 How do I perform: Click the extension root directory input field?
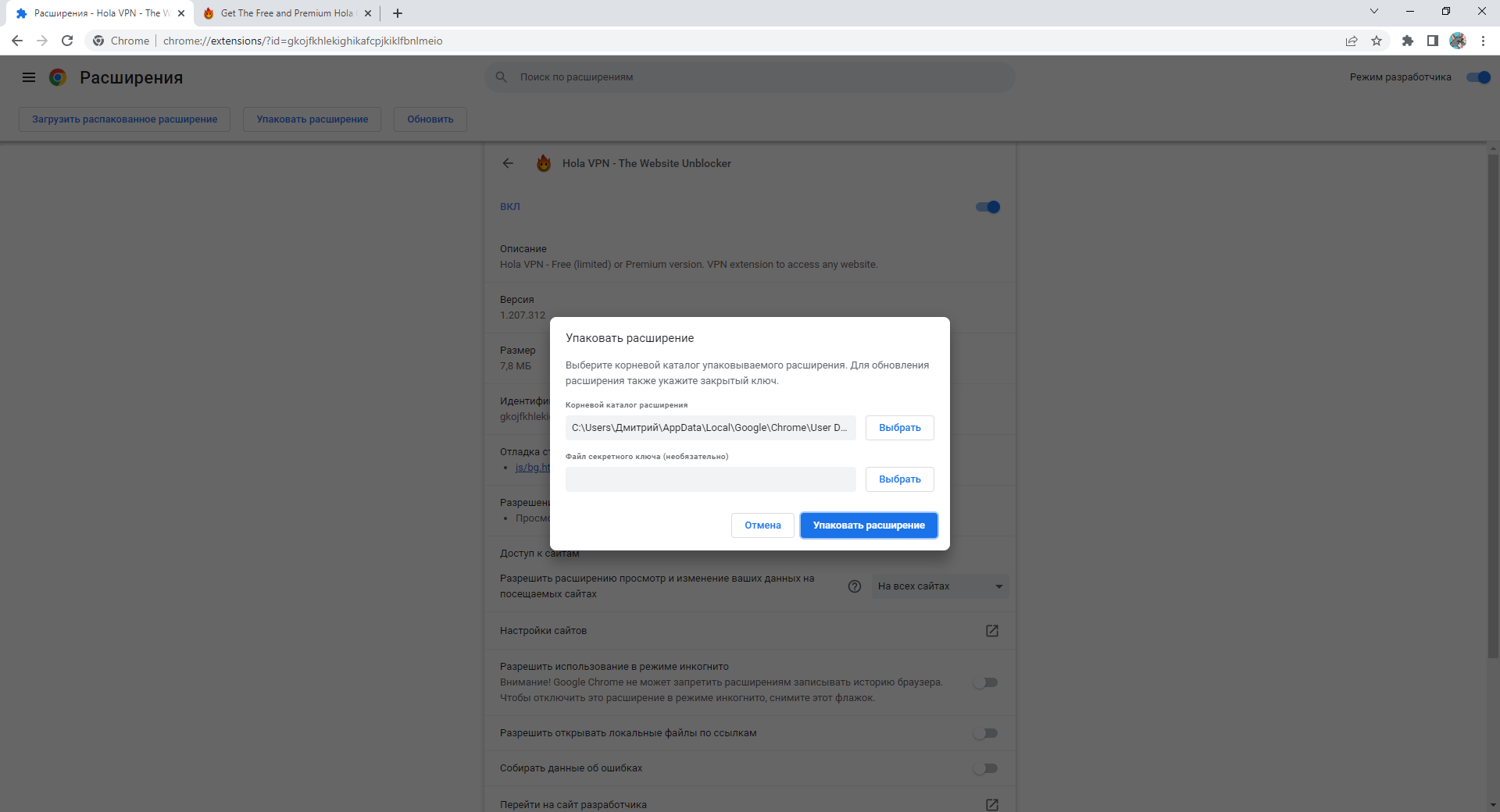(x=711, y=428)
